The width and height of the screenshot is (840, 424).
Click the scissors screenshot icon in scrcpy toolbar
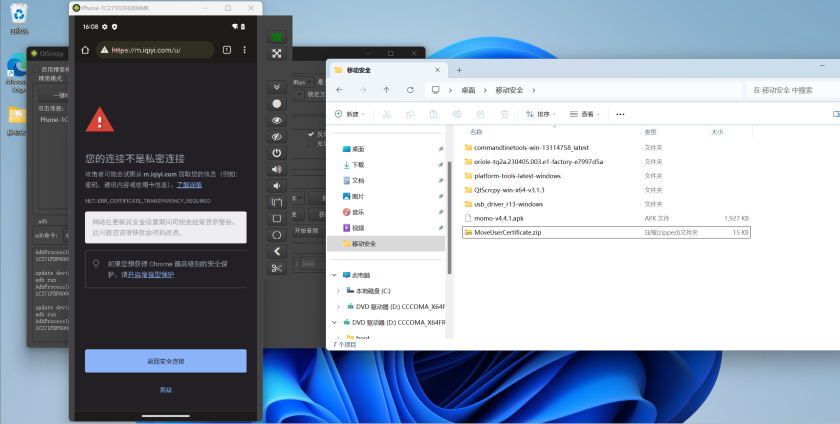pos(277,267)
